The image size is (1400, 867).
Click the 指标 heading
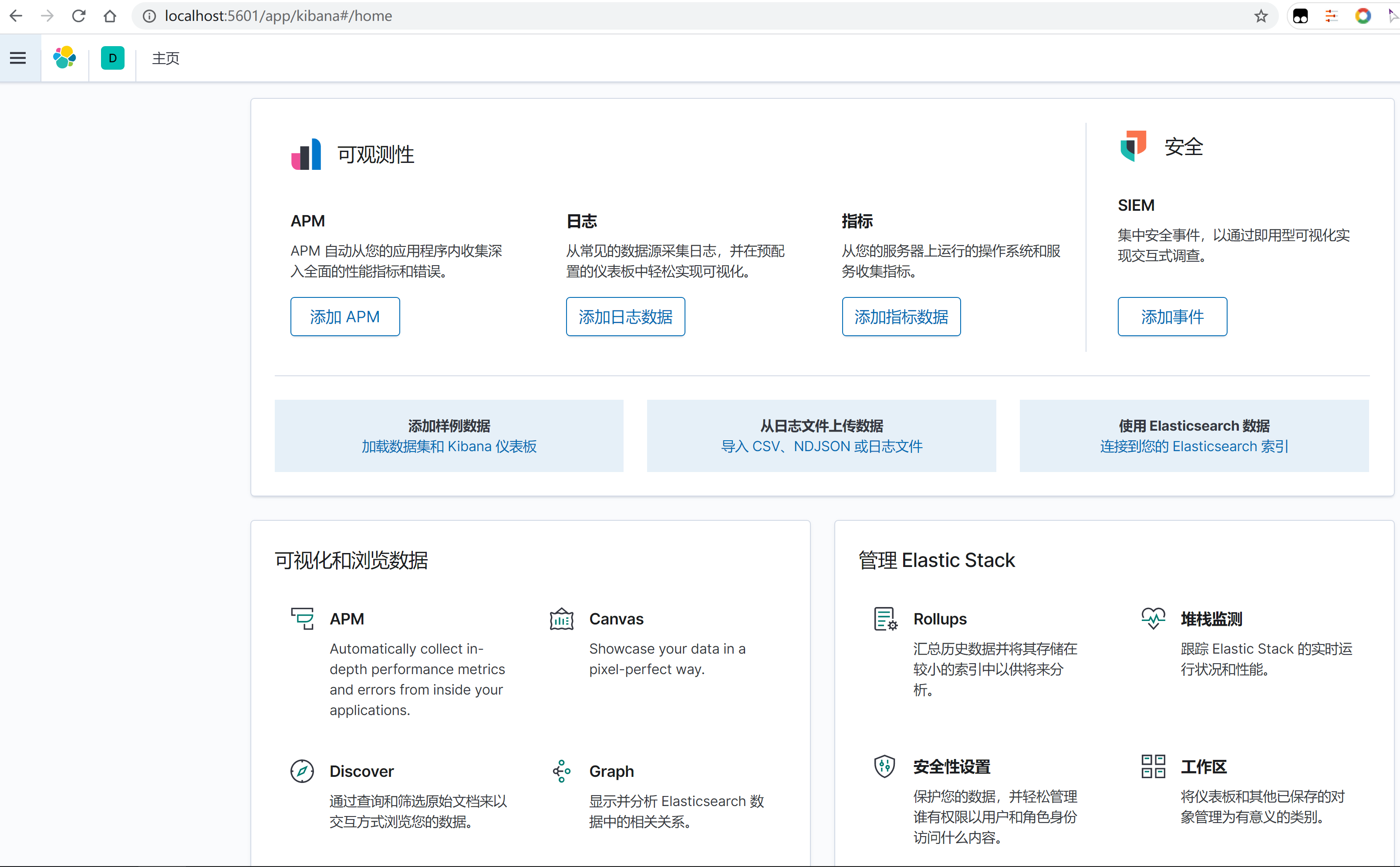point(858,221)
